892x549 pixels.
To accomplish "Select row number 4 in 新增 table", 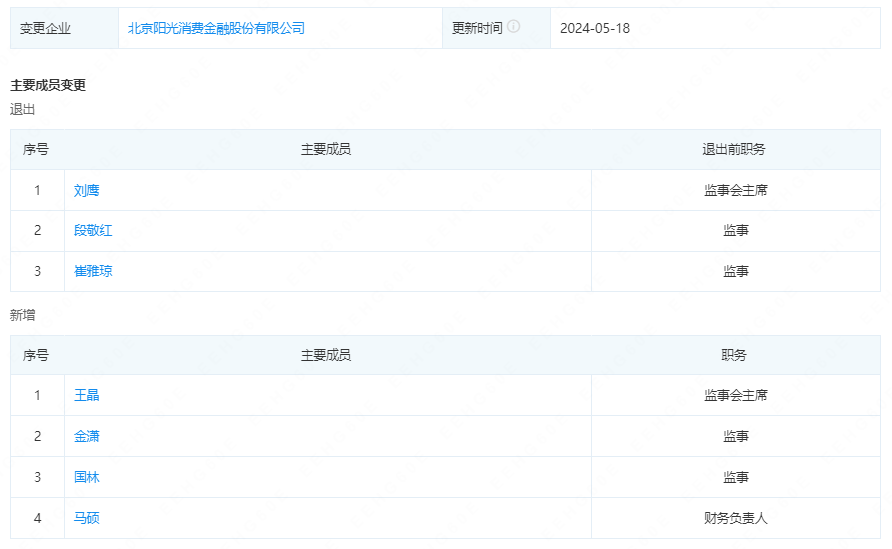I will click(x=37, y=518).
